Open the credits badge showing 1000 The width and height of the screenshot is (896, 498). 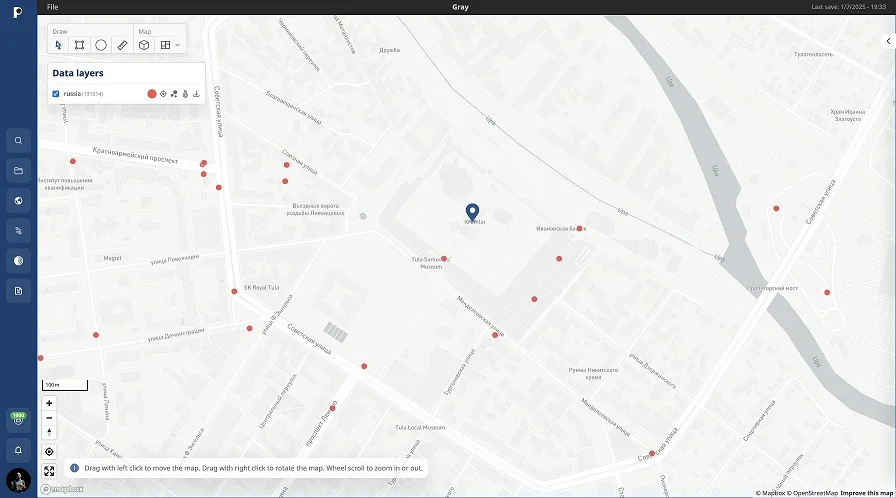18,418
